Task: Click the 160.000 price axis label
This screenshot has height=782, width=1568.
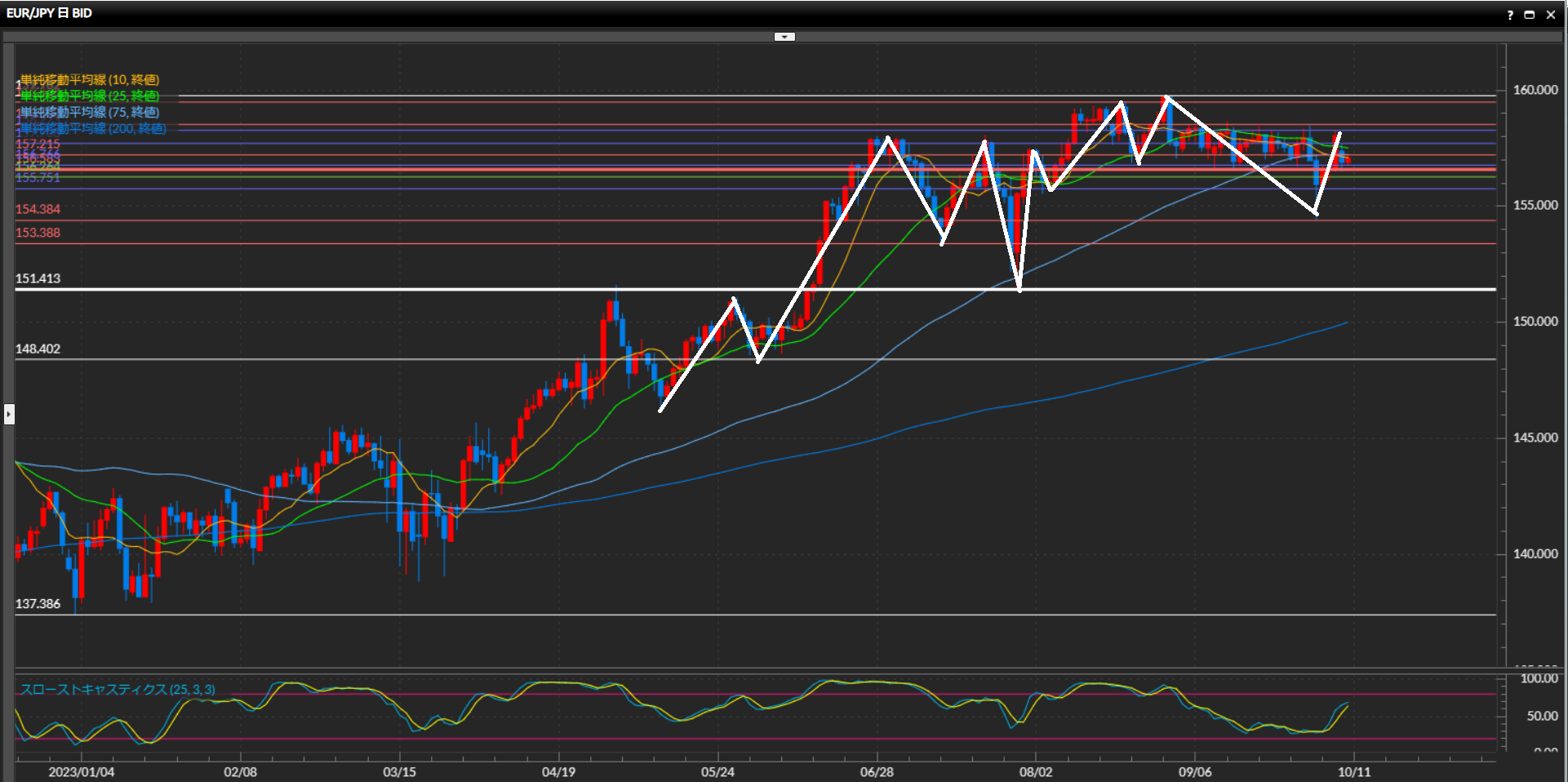Action: click(1535, 90)
